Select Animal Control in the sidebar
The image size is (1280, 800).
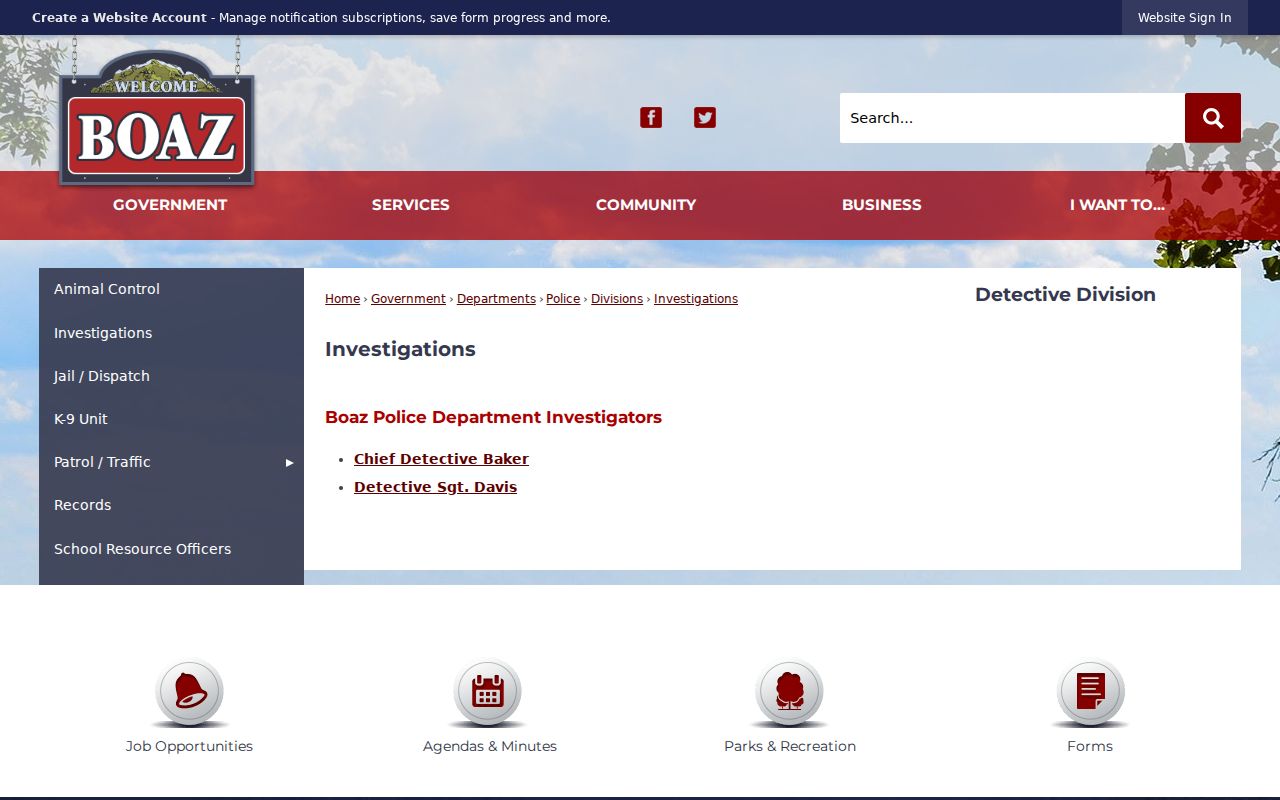point(171,289)
